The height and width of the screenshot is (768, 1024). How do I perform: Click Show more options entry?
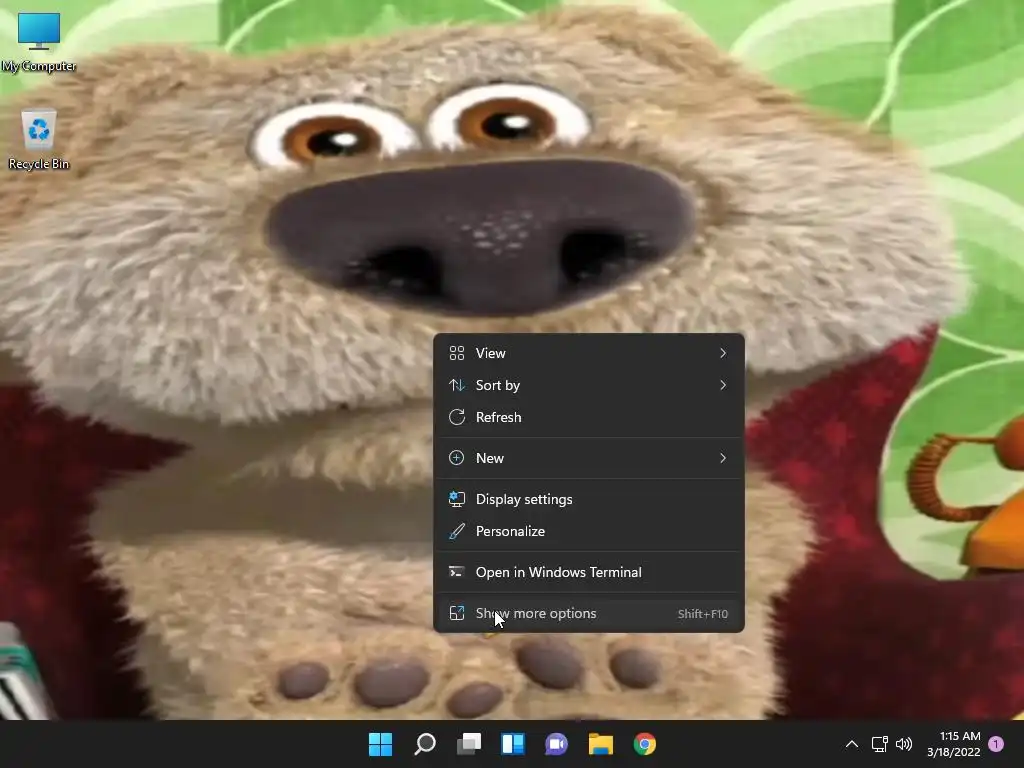point(588,614)
